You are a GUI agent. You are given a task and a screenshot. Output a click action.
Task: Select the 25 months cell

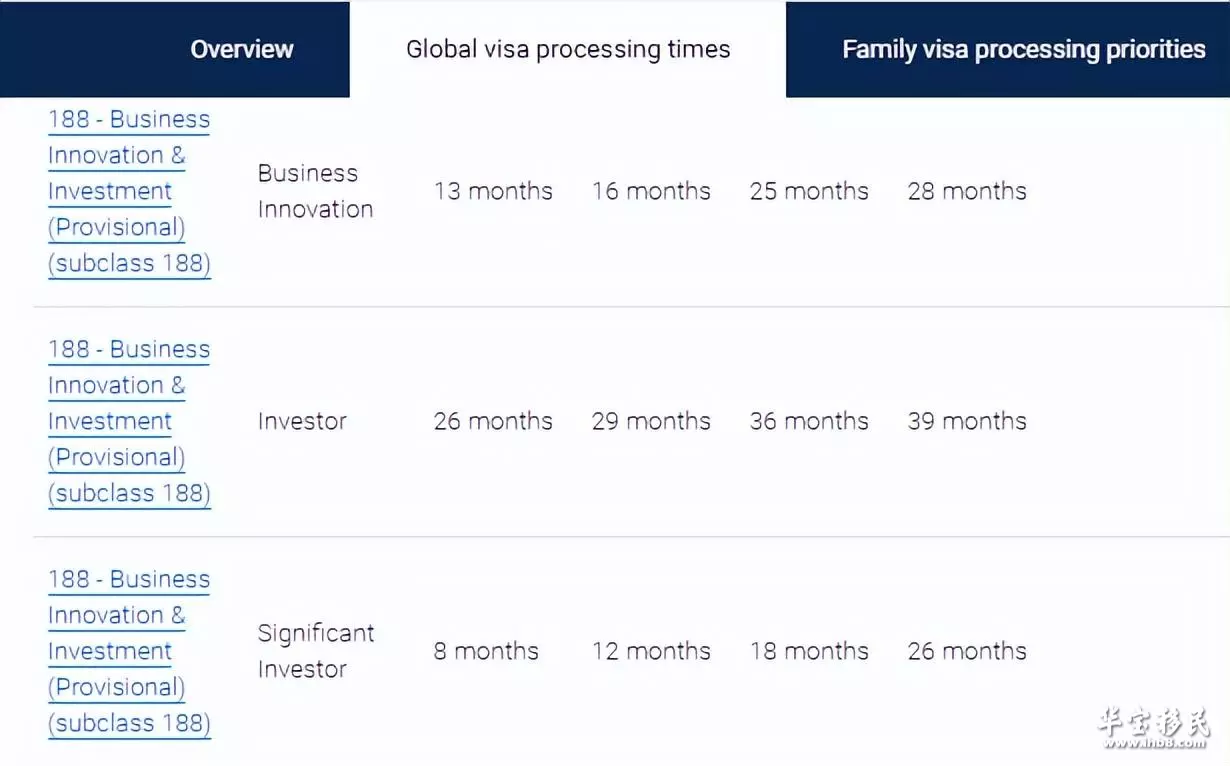pyautogui.click(x=809, y=191)
